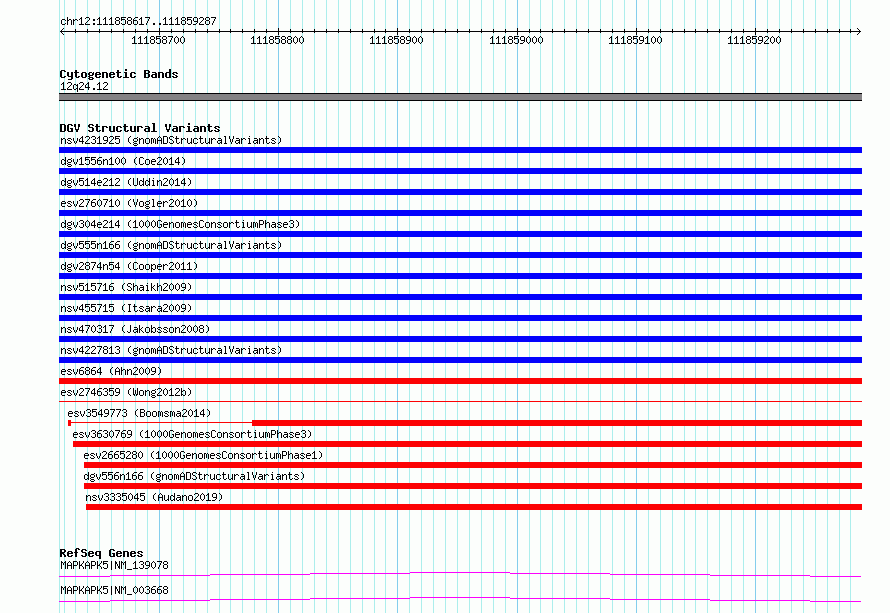
Task: Click right arrowhead of coordinate ruler
Action: click(859, 32)
